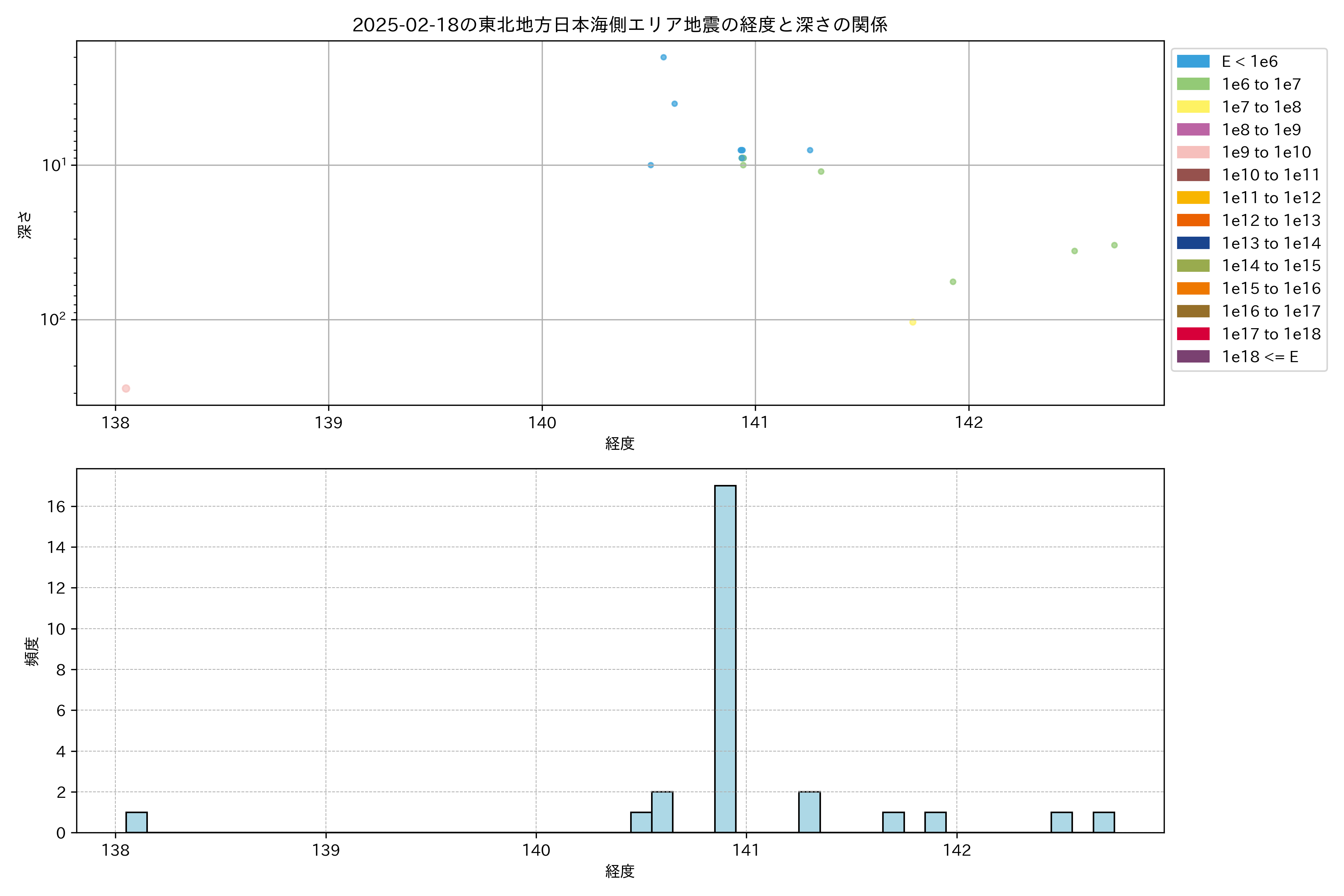Click the purple '1e8 to 1e9' legend swatch

tap(1192, 130)
